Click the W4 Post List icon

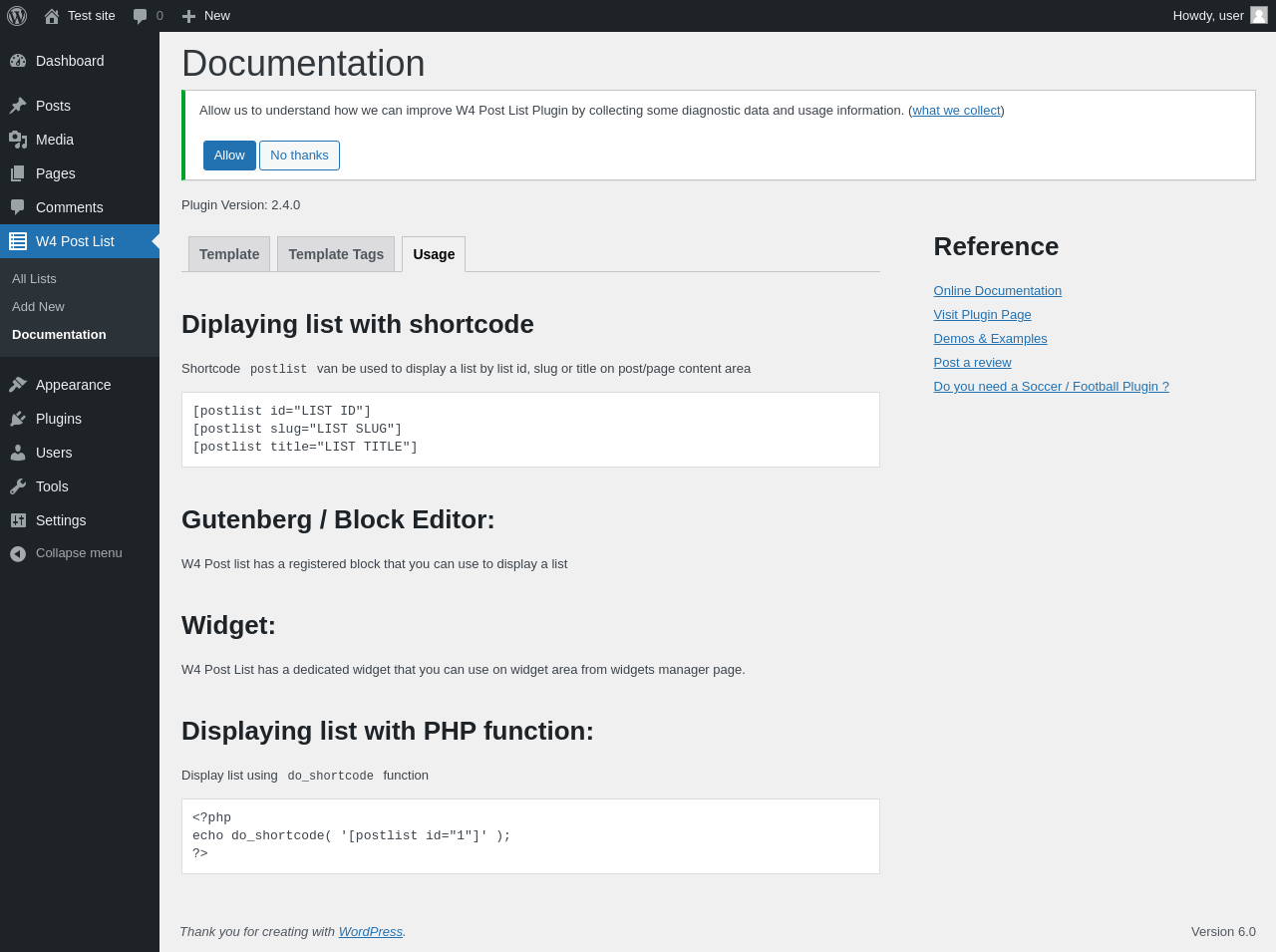point(18,241)
